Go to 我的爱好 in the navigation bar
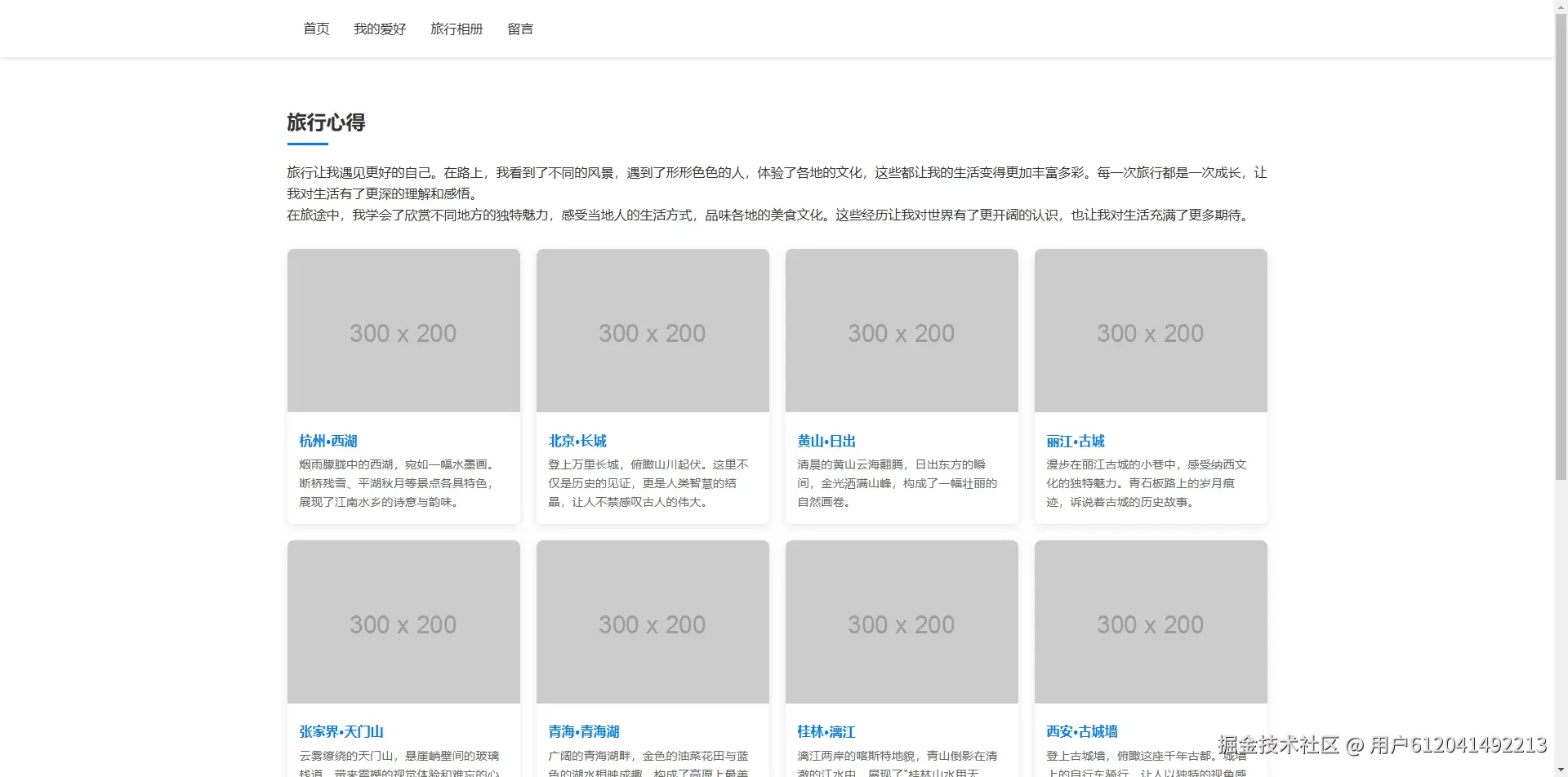This screenshot has height=777, width=1568. tap(380, 29)
